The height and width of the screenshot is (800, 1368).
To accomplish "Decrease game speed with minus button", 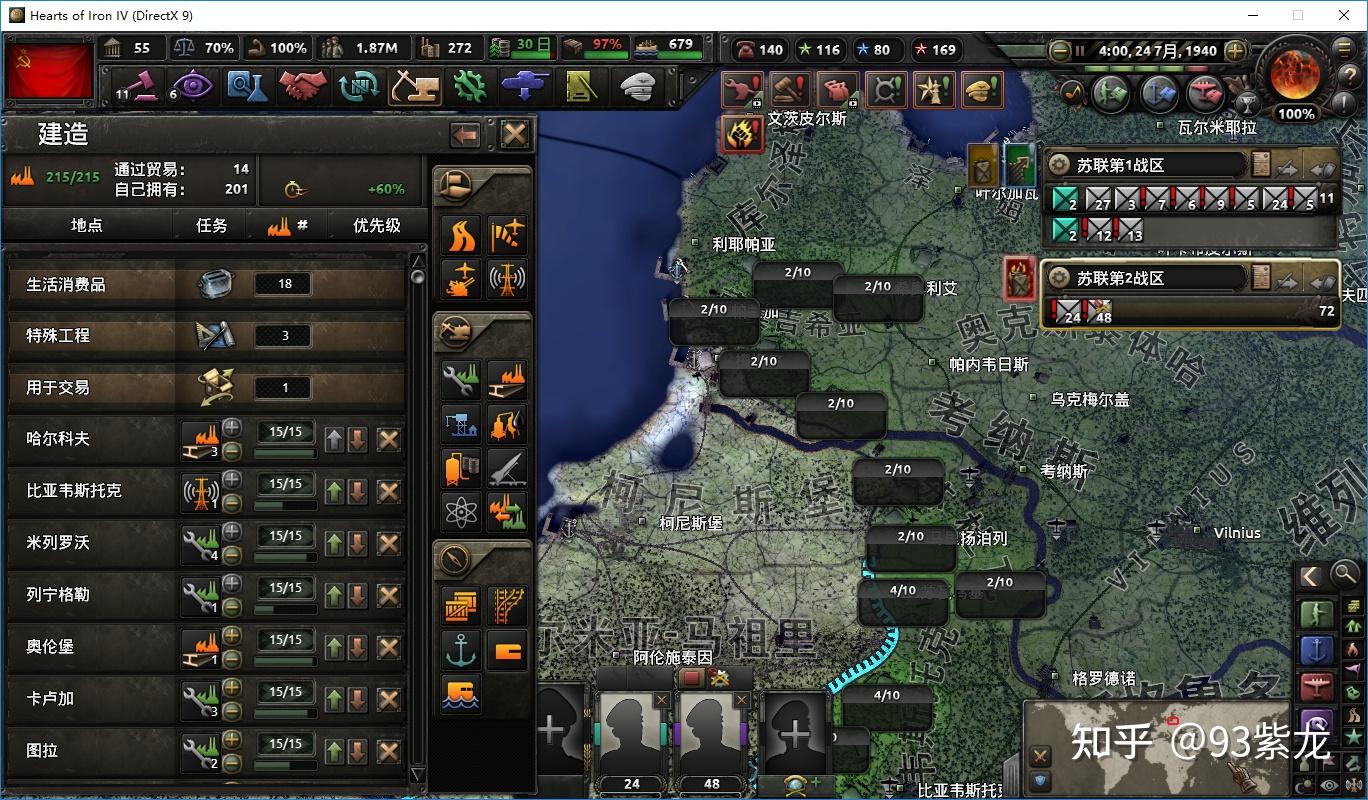I will pyautogui.click(x=1060, y=50).
